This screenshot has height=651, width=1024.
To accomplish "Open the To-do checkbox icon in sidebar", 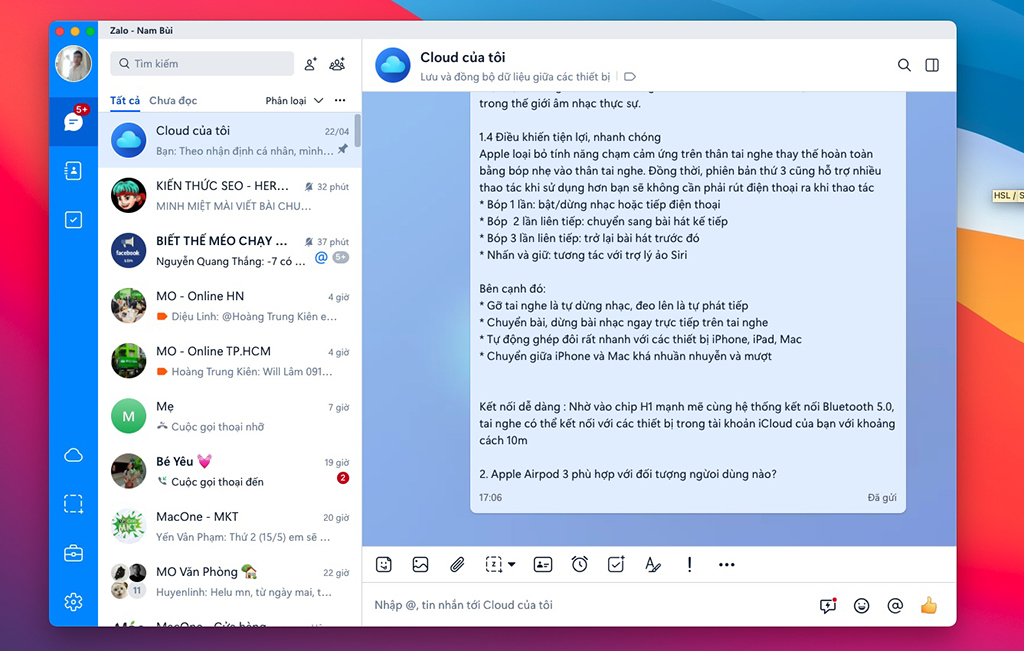I will tap(73, 219).
